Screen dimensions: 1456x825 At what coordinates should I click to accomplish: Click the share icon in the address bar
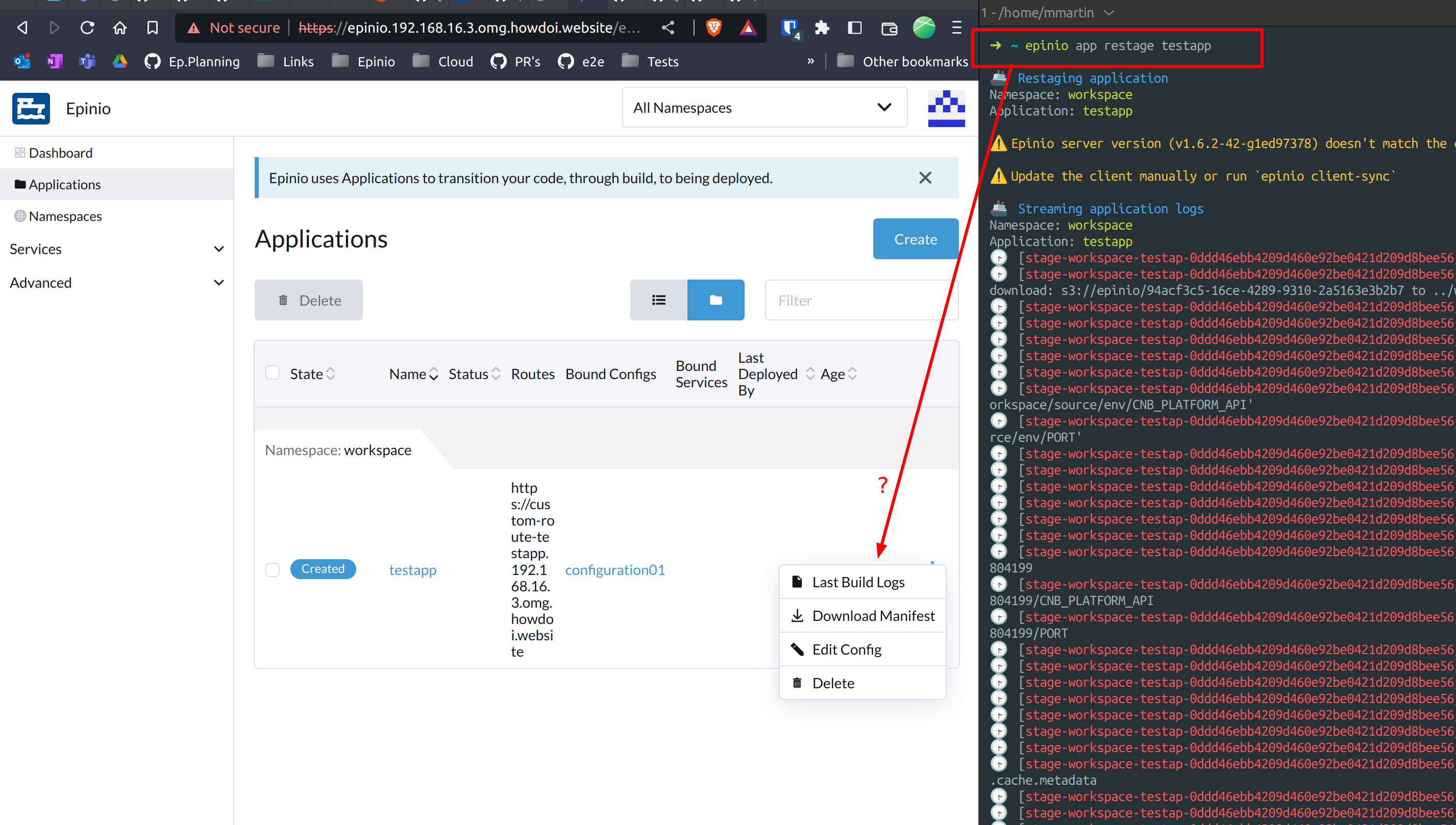668,27
